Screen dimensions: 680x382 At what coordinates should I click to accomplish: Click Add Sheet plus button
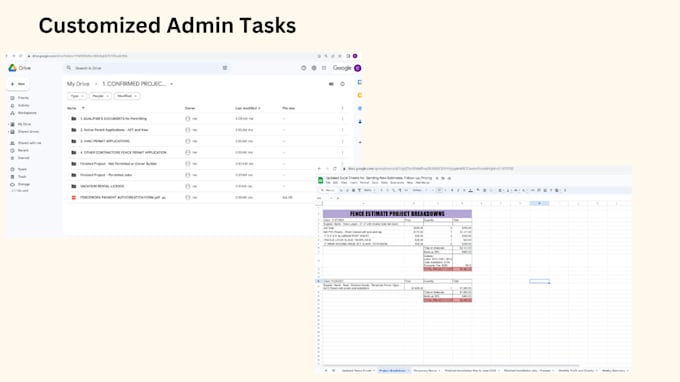coord(326,371)
